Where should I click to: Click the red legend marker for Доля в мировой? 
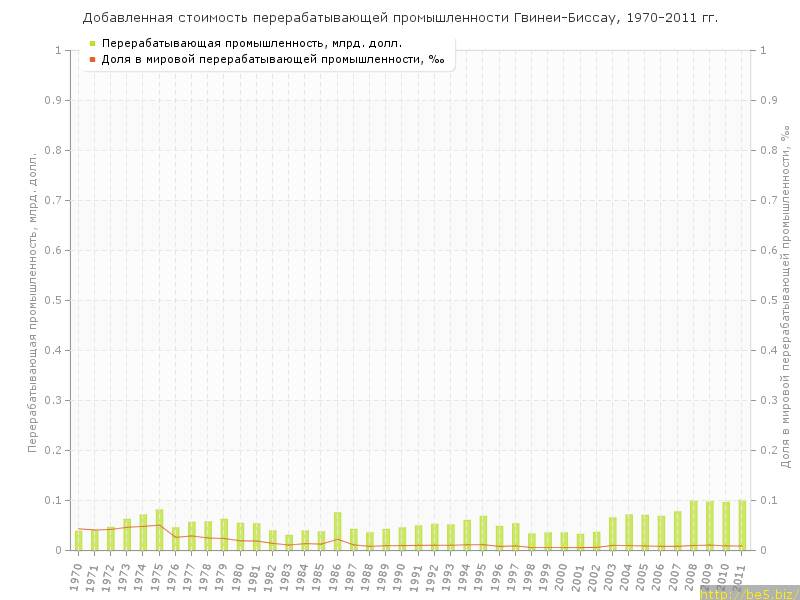(x=92, y=59)
